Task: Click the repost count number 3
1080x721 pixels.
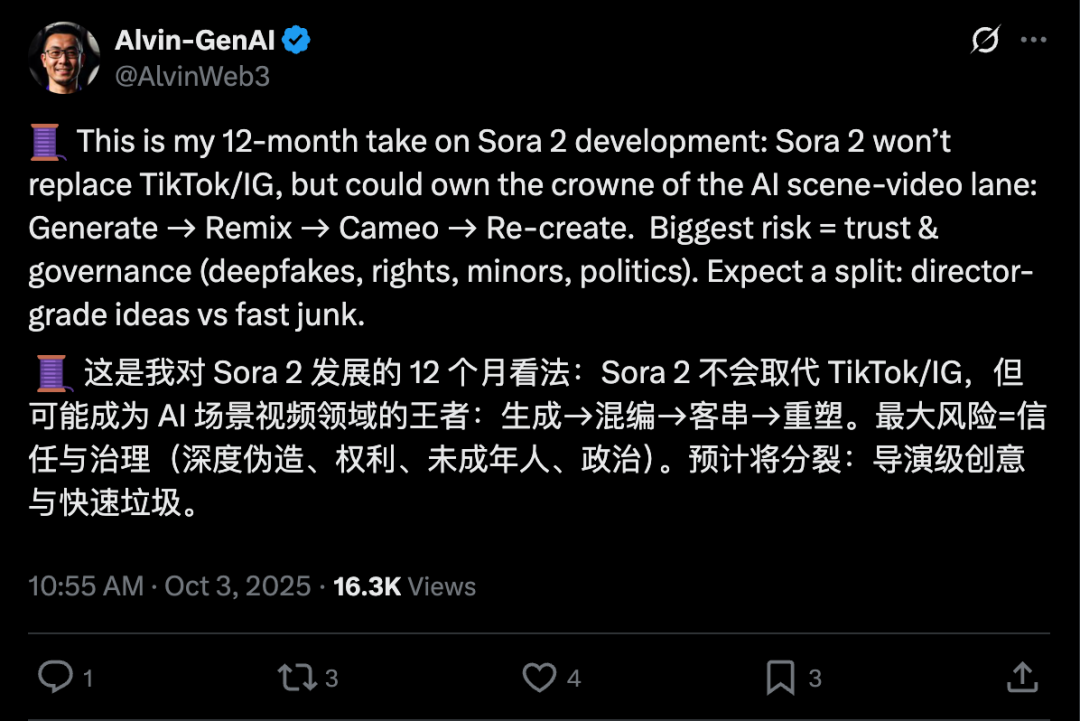Action: pos(331,679)
